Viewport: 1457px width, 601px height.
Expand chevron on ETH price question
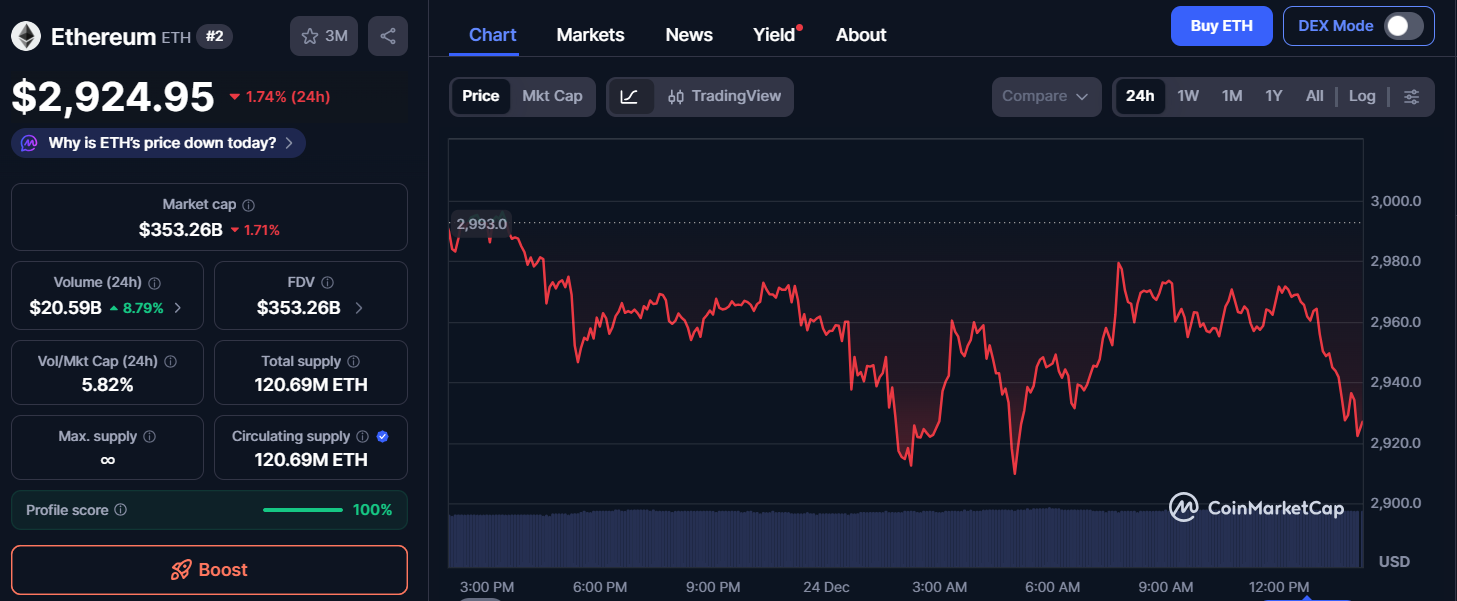[x=289, y=143]
